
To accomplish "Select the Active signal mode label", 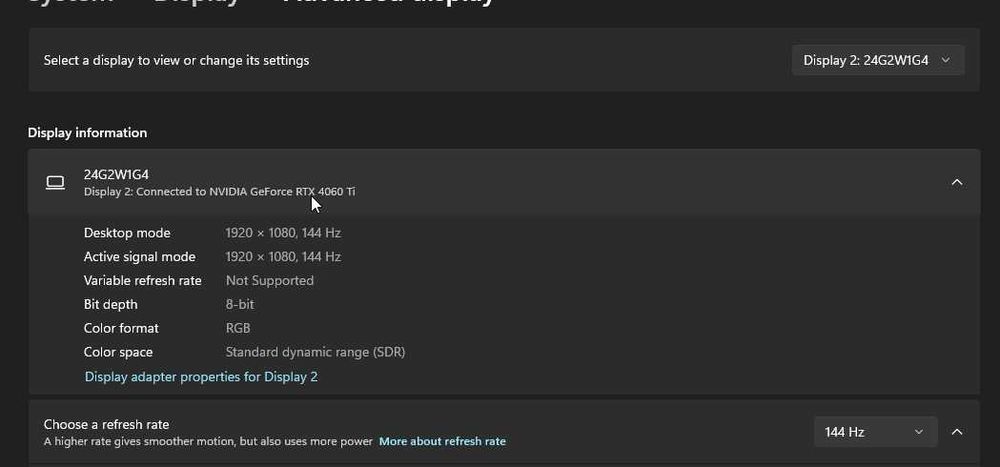I will coord(140,257).
